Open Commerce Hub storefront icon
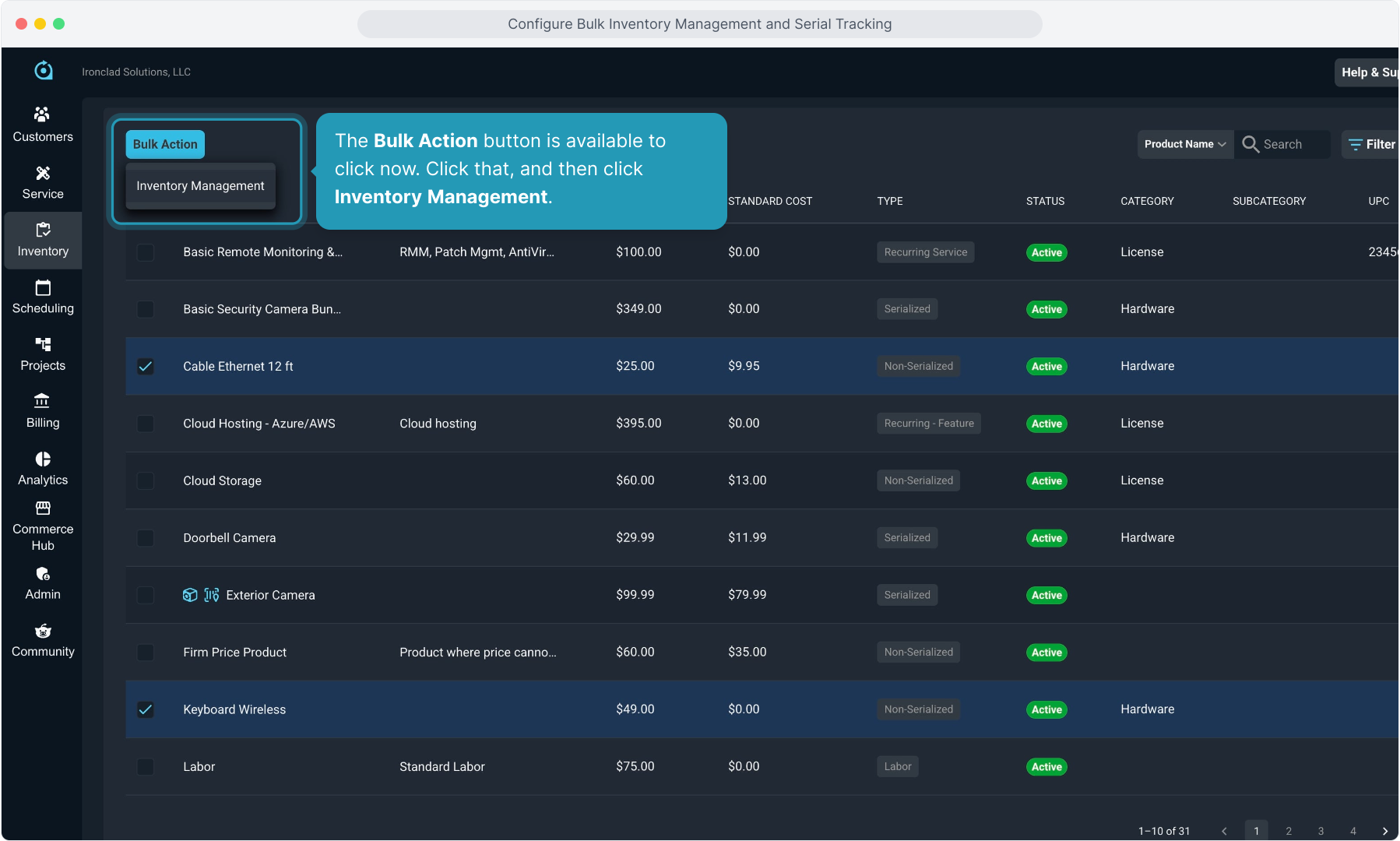The height and width of the screenshot is (841, 1400). pos(42,508)
